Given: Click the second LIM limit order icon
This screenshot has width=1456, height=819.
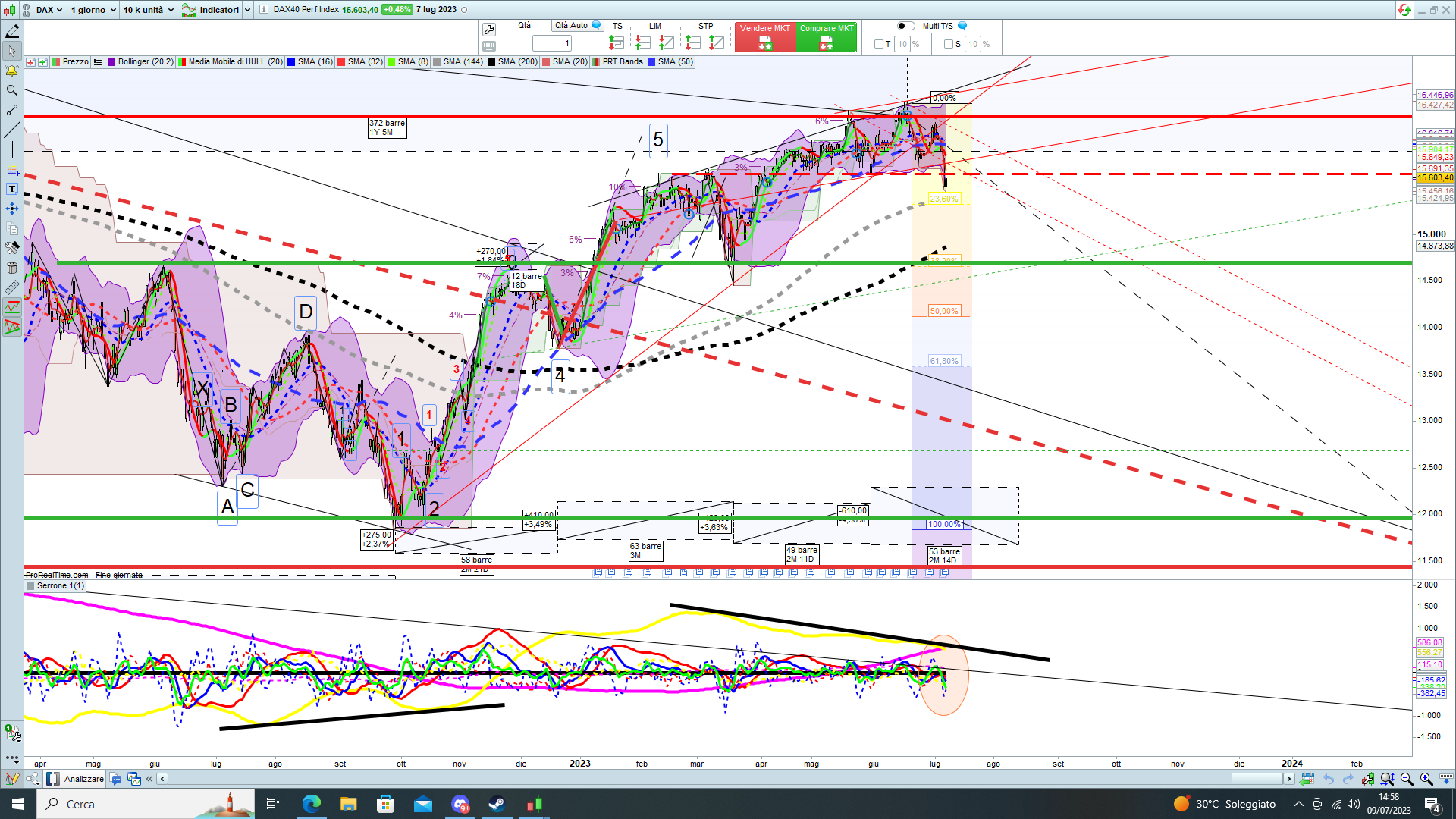Looking at the screenshot, I should [666, 42].
